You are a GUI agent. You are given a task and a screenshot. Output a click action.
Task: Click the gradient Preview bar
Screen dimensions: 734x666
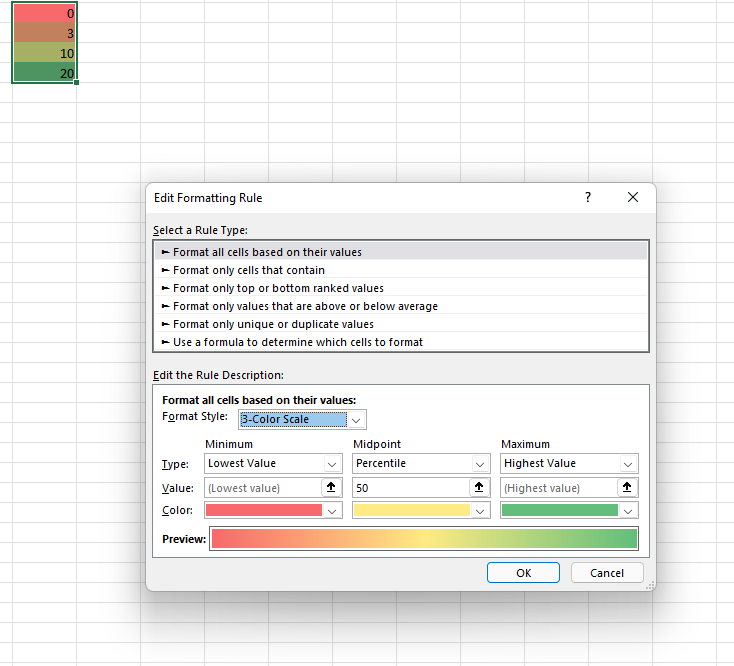(x=424, y=538)
